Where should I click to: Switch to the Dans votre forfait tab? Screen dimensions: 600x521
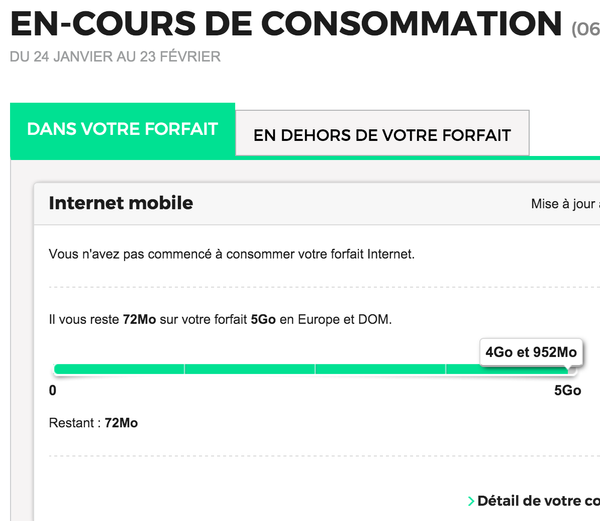(122, 131)
